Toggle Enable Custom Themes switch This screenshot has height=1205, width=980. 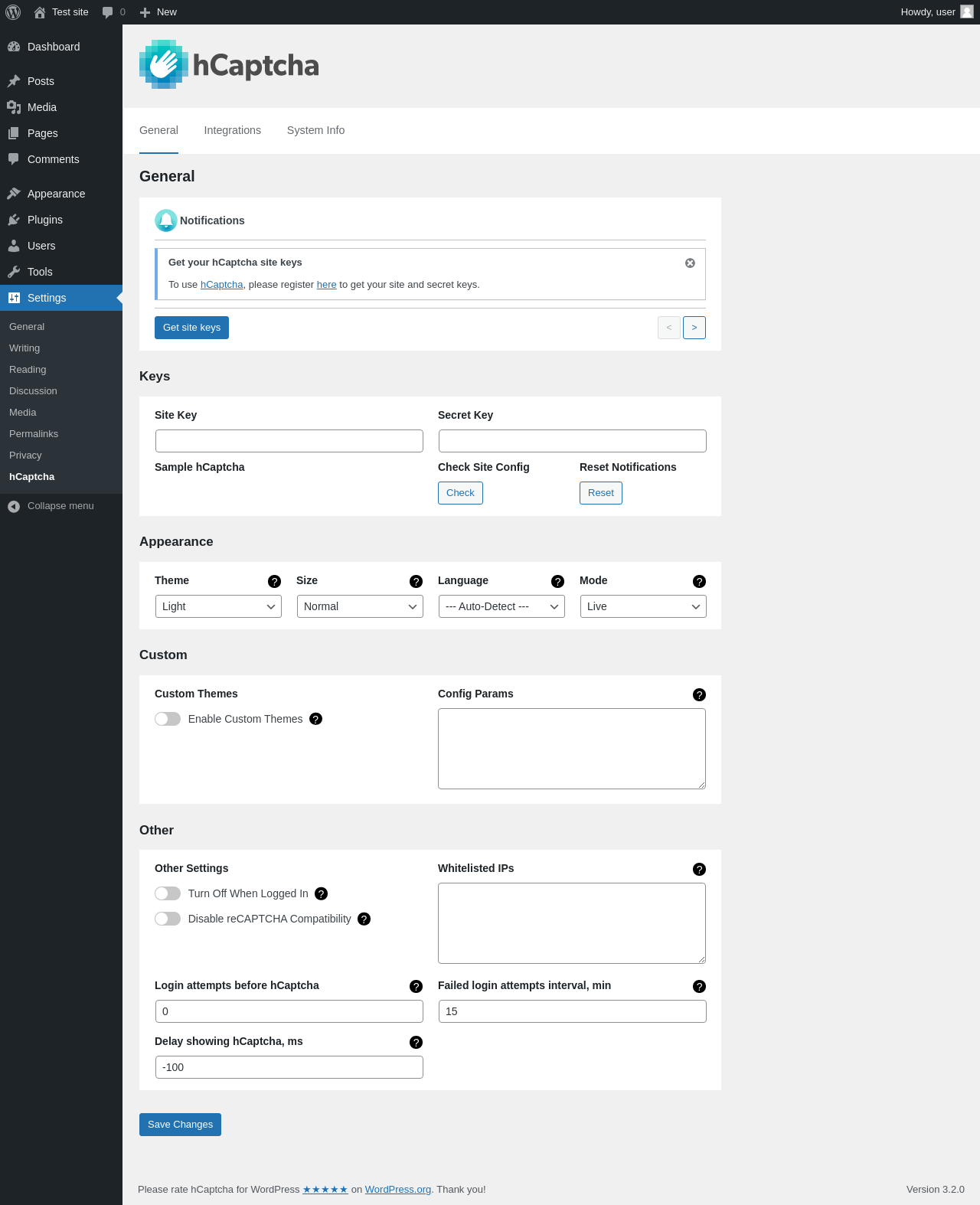pyautogui.click(x=168, y=719)
